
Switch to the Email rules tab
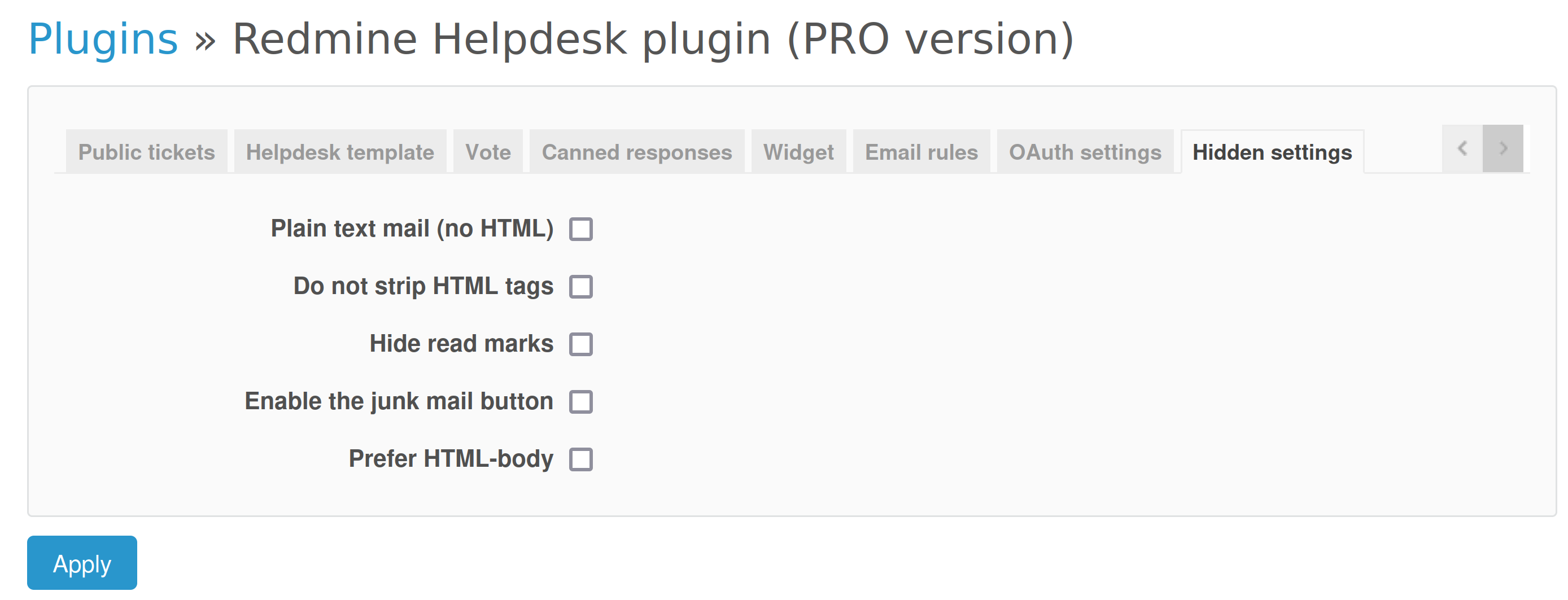coord(921,152)
